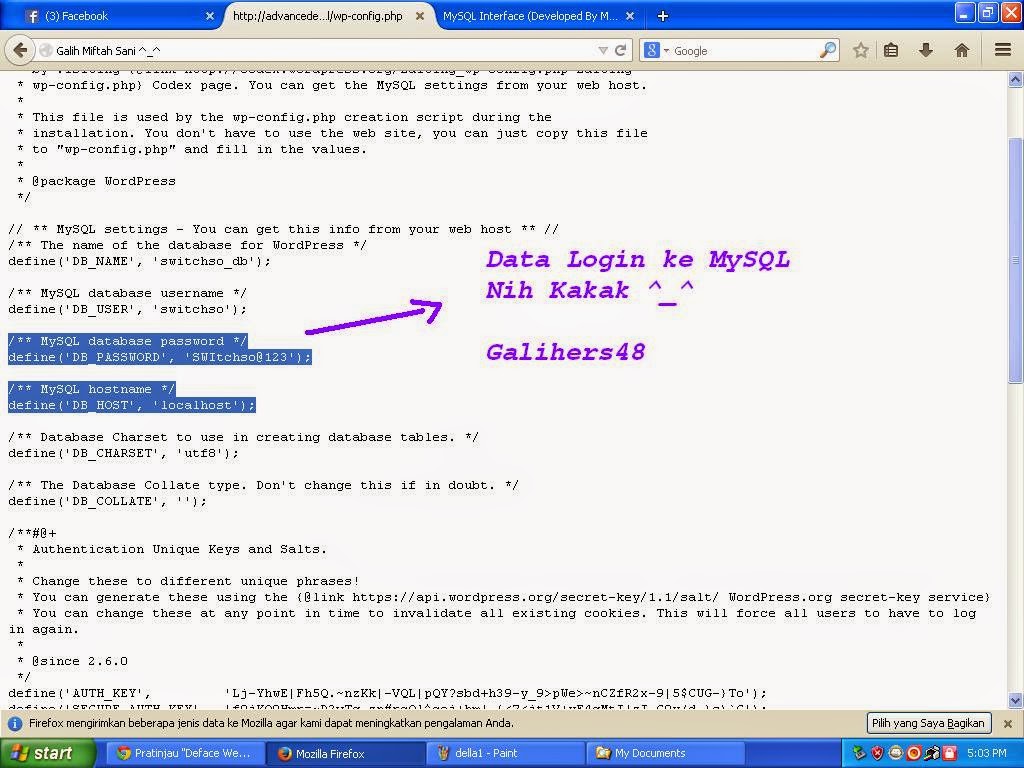Viewport: 1024px width, 768px height.
Task: Click inside the address bar field
Action: pos(300,50)
